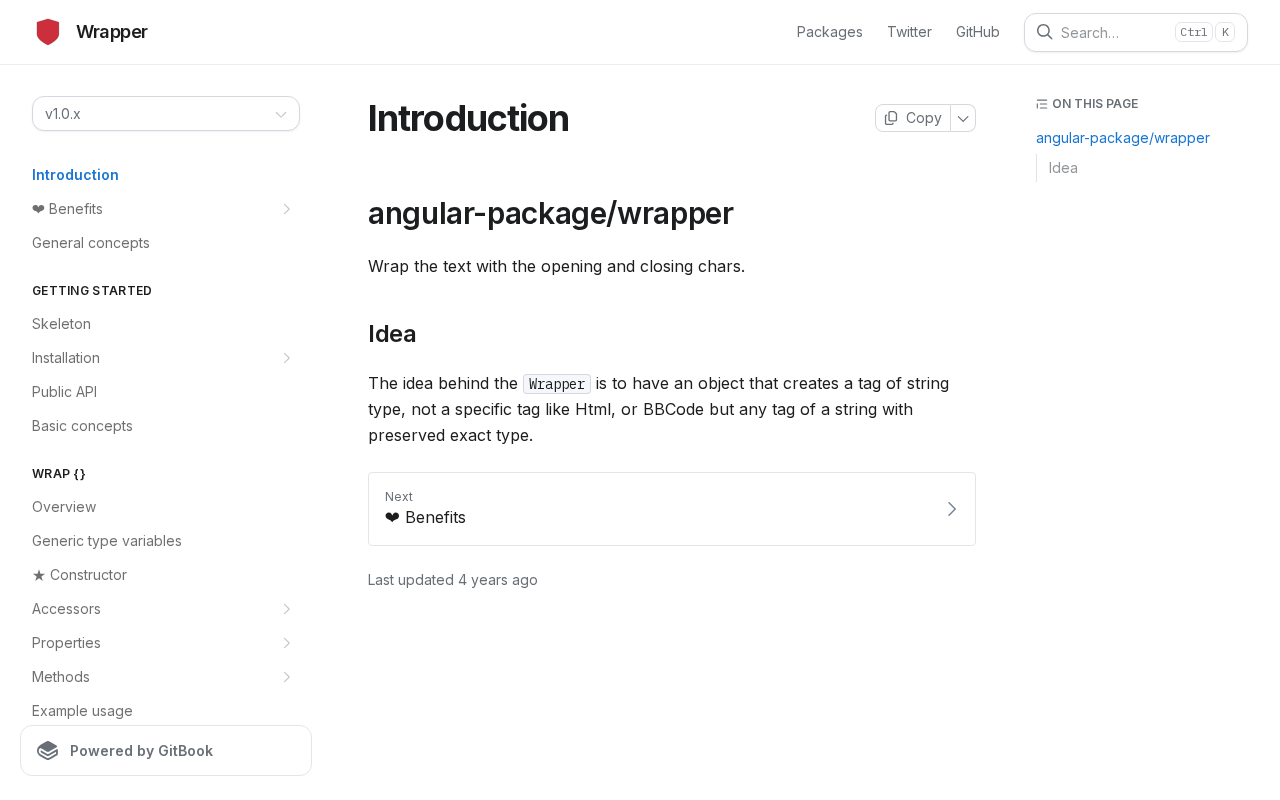Expand the Methods sidebar section
This screenshot has height=800, width=1280.
[286, 677]
